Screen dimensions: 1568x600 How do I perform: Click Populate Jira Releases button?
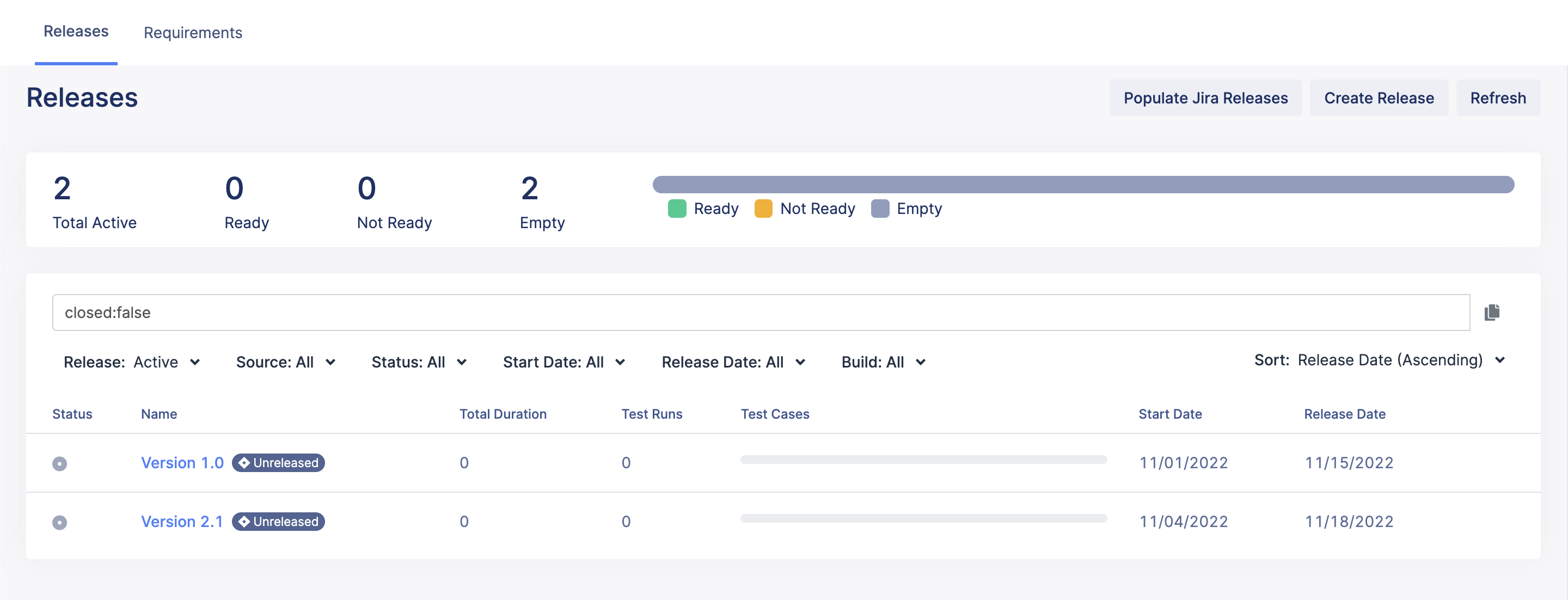1205,98
